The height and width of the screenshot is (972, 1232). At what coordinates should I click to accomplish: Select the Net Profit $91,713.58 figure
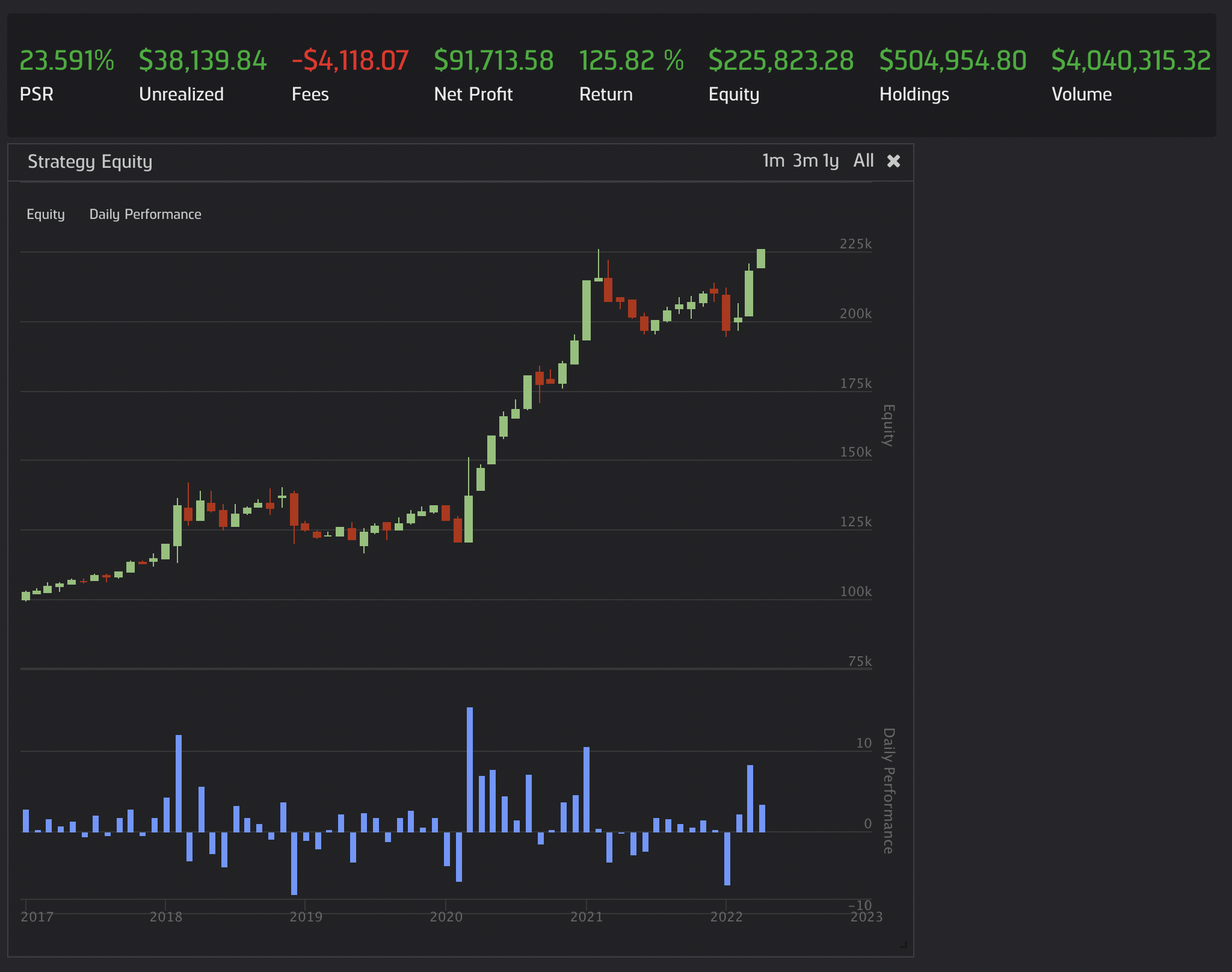(493, 61)
